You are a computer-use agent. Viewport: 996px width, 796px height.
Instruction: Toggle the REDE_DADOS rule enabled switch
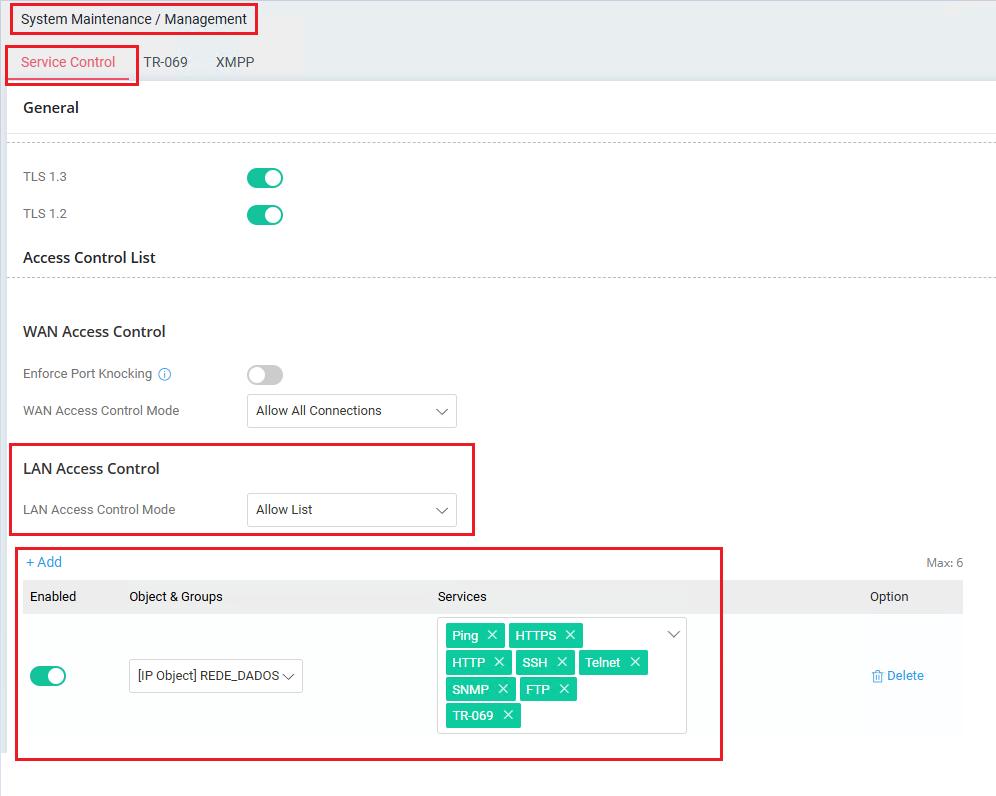point(48,676)
